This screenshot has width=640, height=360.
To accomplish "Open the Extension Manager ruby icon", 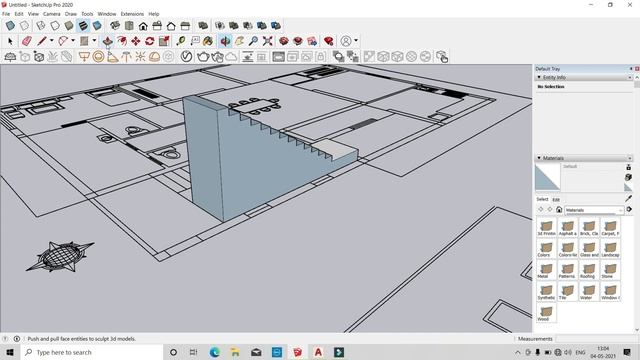I will click(x=329, y=41).
